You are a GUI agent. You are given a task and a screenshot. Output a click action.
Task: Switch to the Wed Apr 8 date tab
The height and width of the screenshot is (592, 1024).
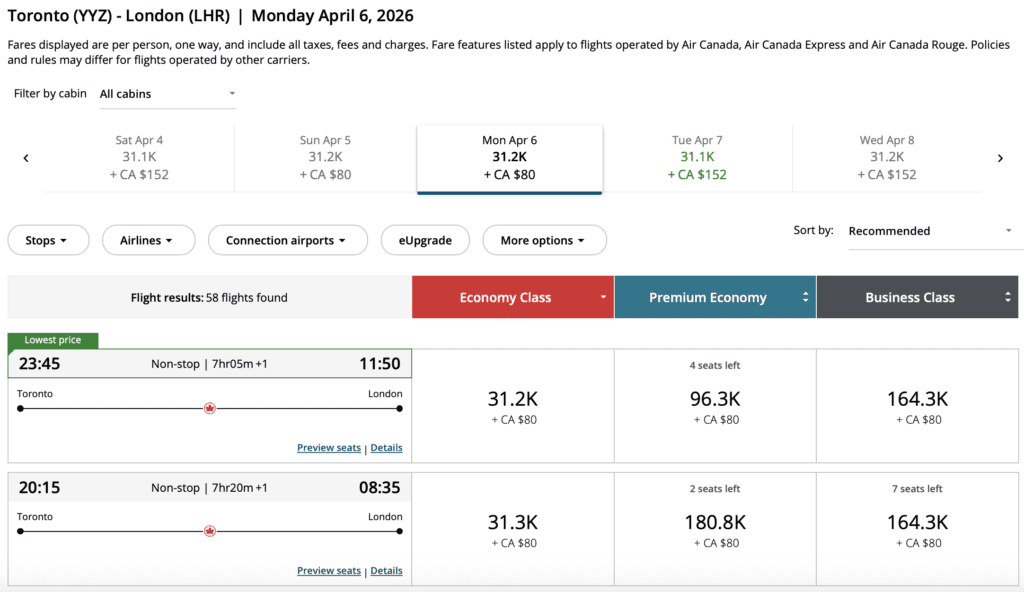(886, 158)
